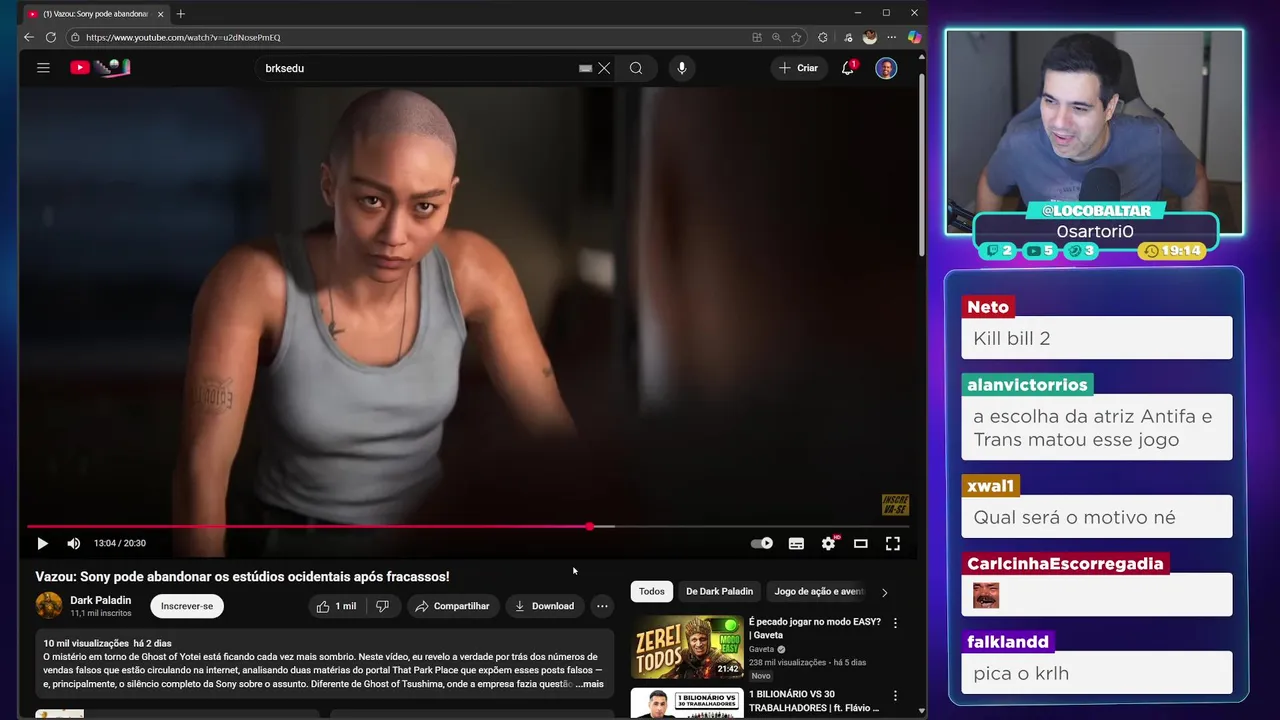This screenshot has height=720, width=1280.
Task: Click the video title text
Action: pyautogui.click(x=242, y=576)
